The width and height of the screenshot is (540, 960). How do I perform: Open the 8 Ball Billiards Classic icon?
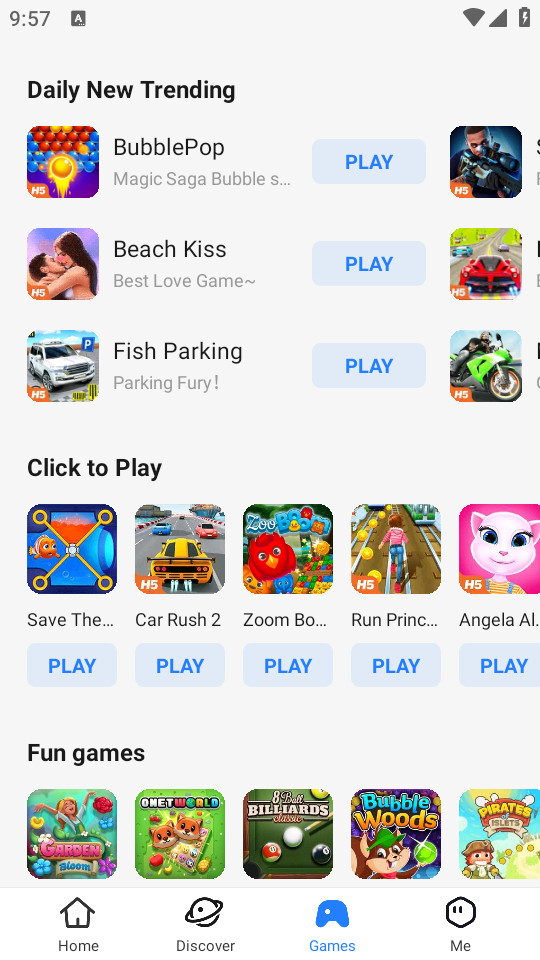(288, 834)
